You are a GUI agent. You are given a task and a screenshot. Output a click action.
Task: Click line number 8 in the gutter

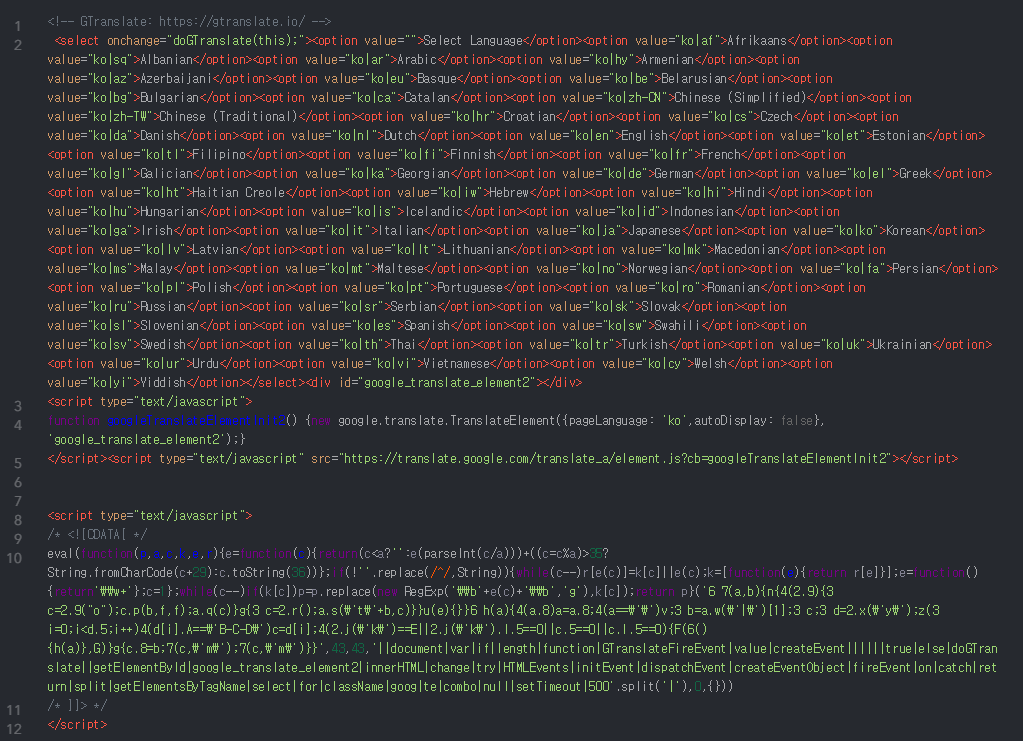[x=18, y=520]
